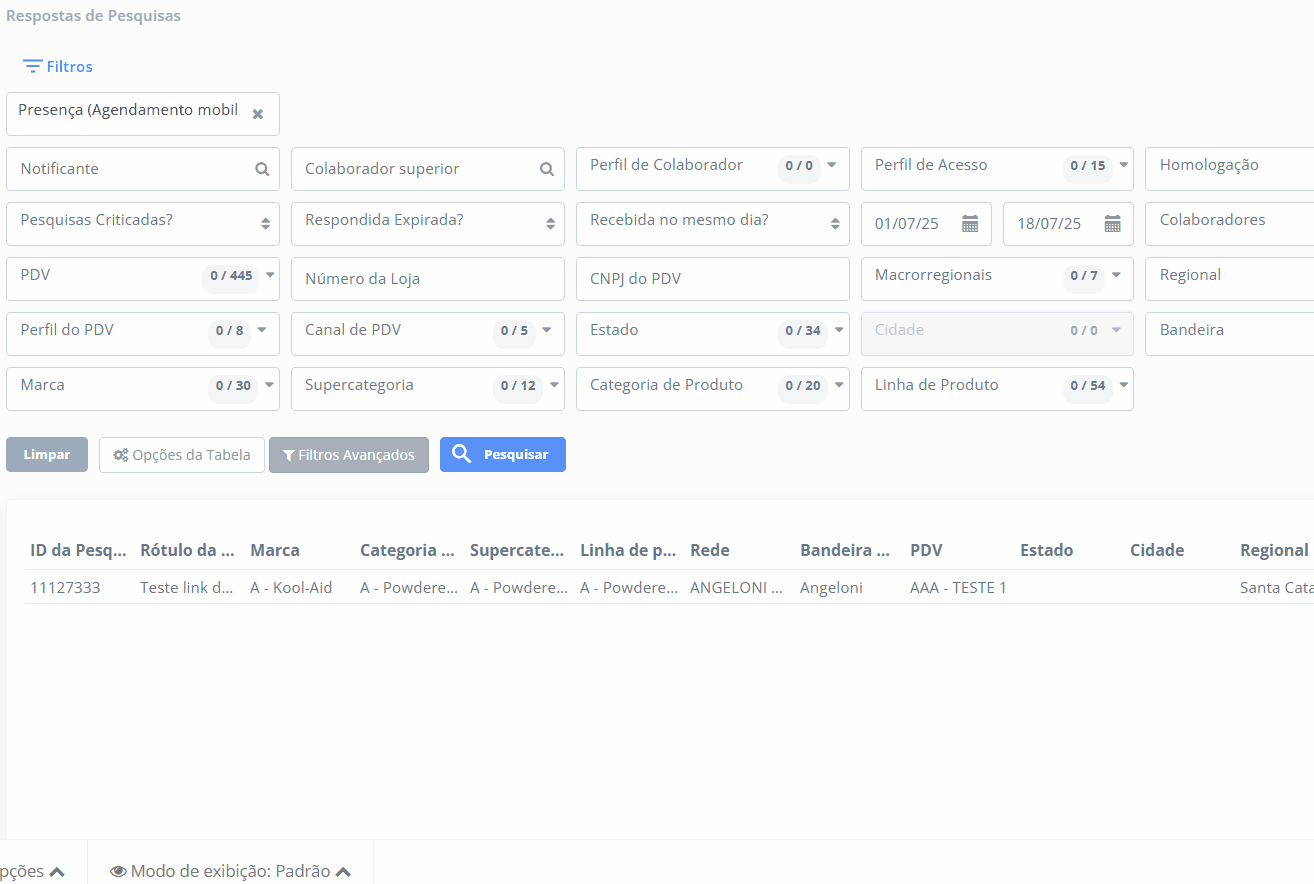Image resolution: width=1314 pixels, height=884 pixels.
Task: Open Respondida Expirada? selector
Action: (x=550, y=224)
